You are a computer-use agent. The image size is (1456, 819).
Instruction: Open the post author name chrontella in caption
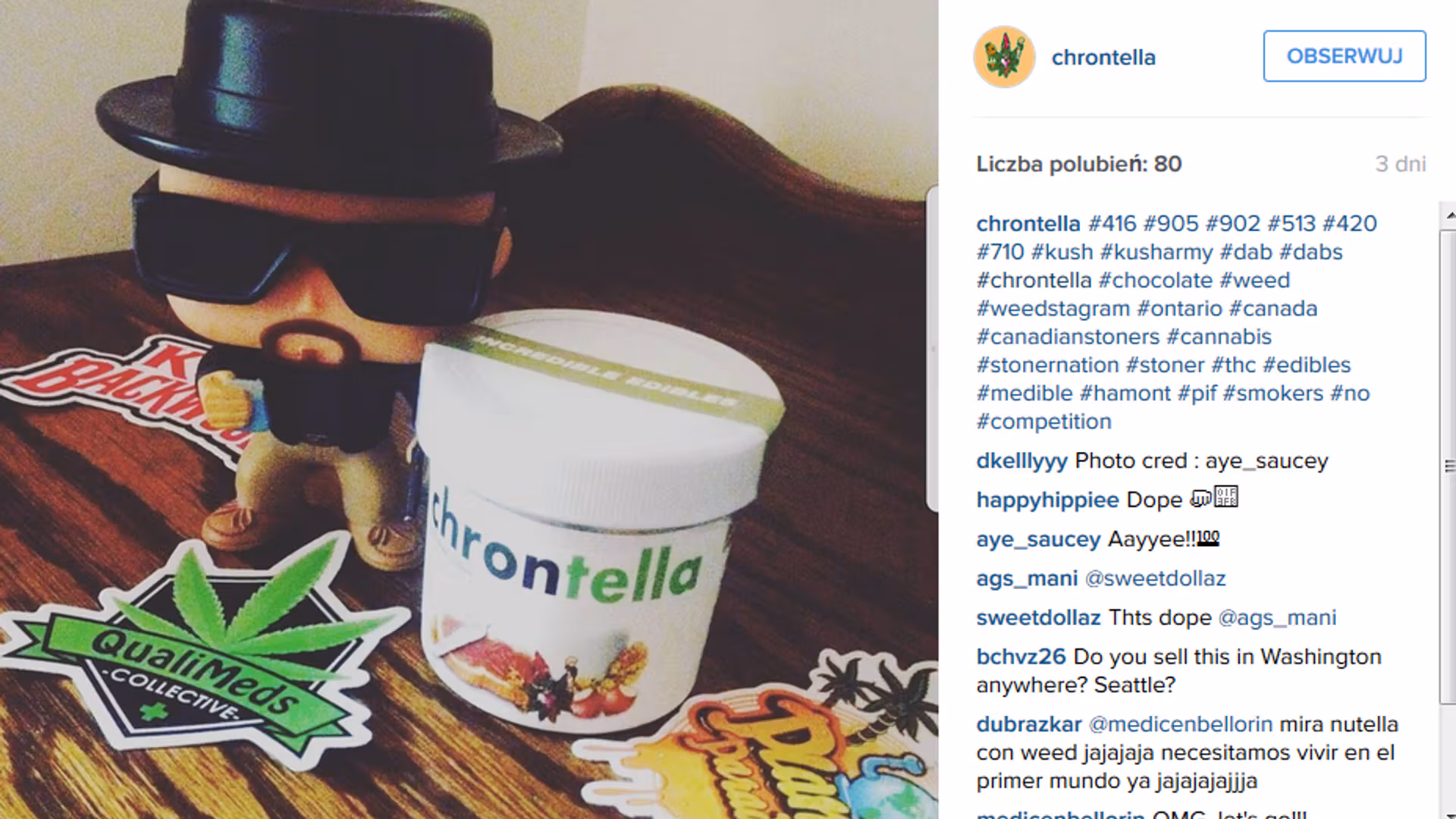coord(1028,224)
